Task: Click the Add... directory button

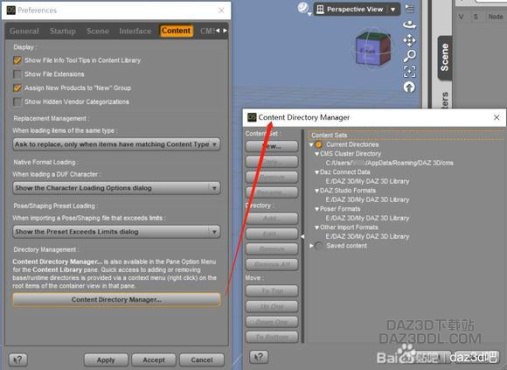Action: point(272,219)
